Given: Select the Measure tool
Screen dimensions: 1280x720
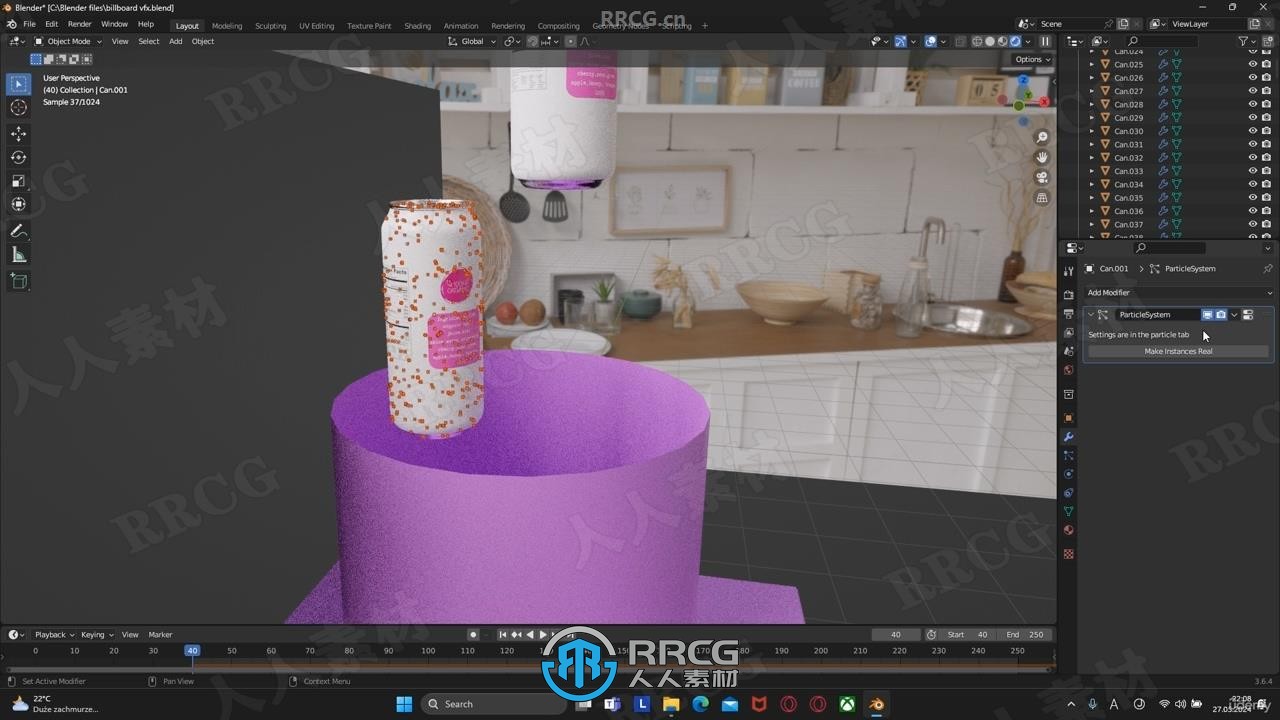Looking at the screenshot, I should pyautogui.click(x=18, y=255).
